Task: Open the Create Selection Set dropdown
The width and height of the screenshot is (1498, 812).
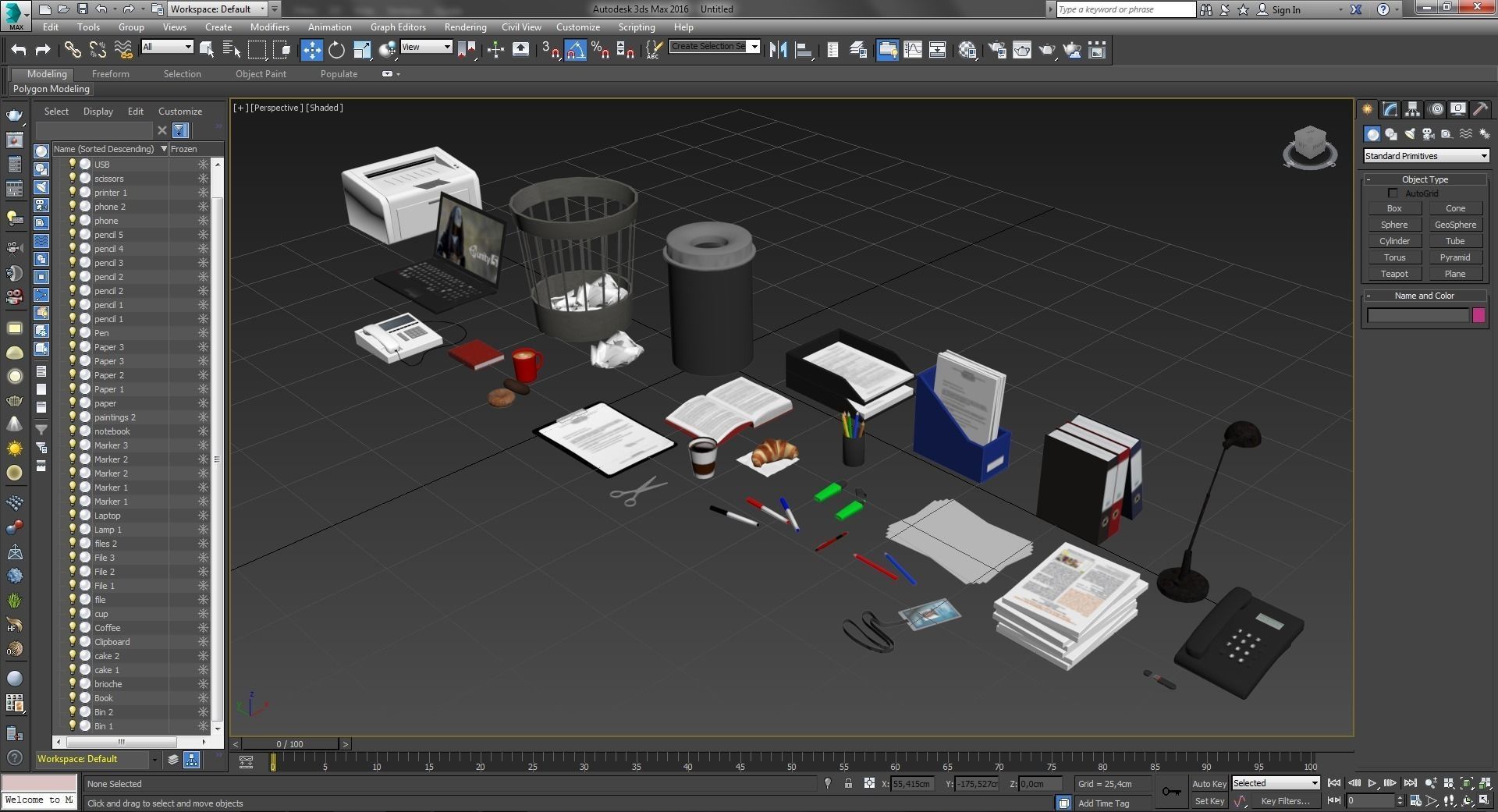Action: (715, 47)
